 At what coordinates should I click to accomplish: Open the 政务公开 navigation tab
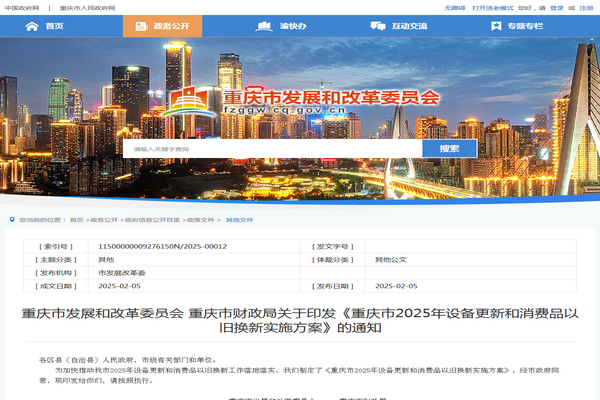[161, 25]
